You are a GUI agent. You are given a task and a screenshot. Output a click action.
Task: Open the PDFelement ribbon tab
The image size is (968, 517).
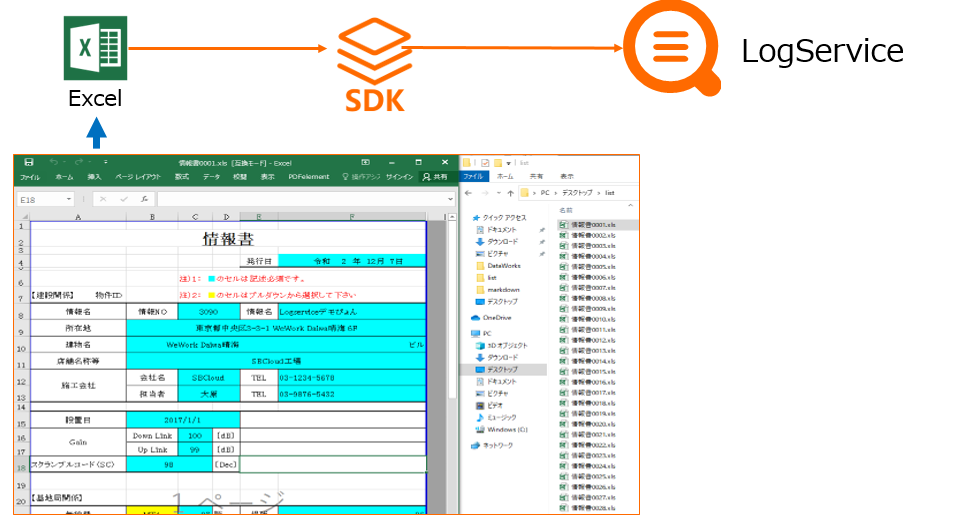(309, 177)
